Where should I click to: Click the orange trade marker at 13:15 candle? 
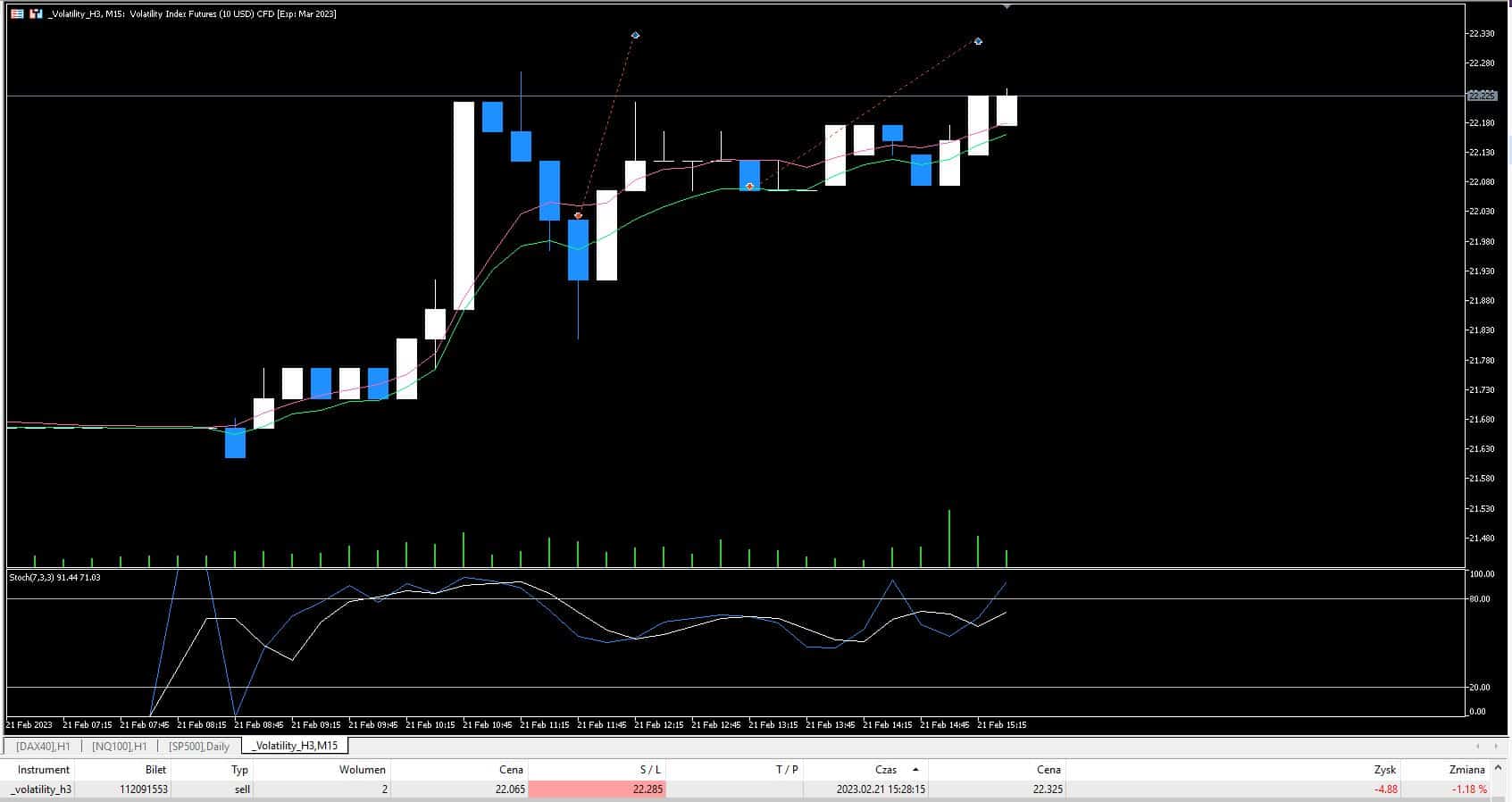coord(749,186)
